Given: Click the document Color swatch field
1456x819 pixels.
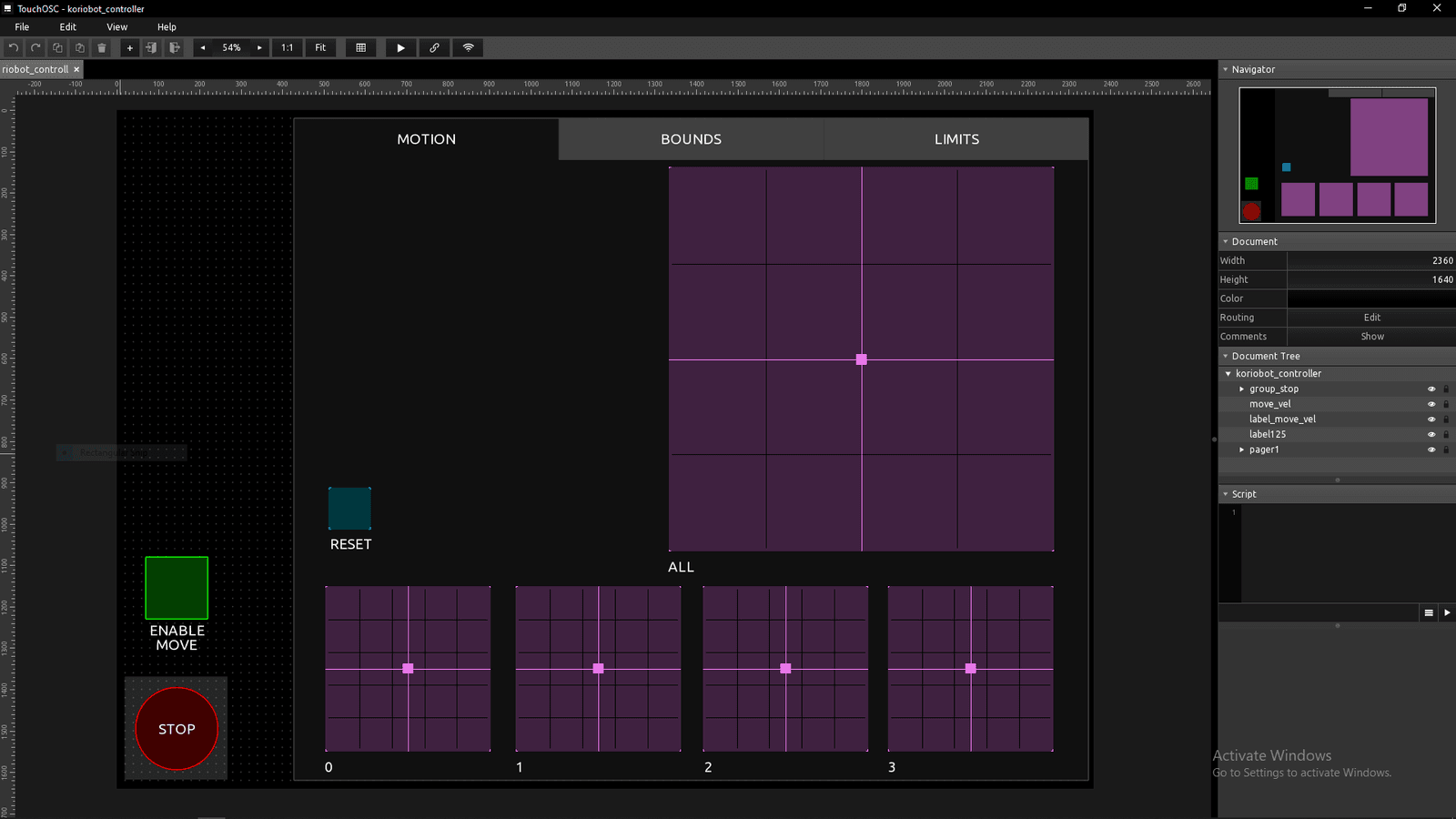Looking at the screenshot, I should (1371, 298).
